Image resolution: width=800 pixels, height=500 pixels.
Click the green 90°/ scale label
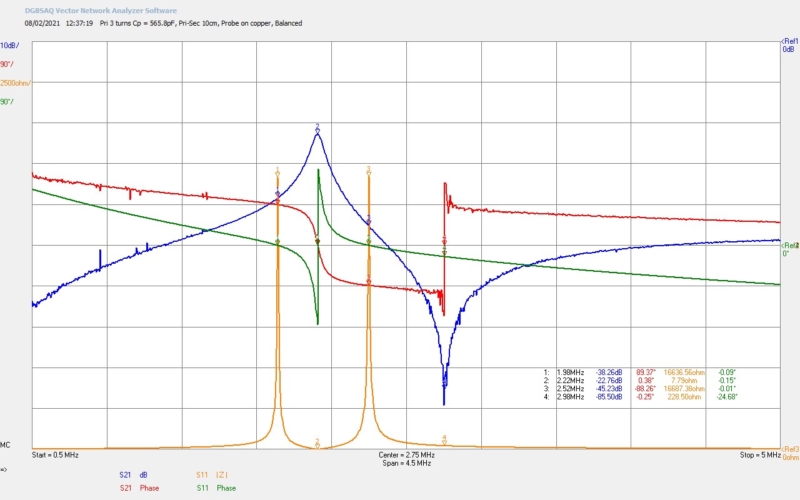pos(7,102)
